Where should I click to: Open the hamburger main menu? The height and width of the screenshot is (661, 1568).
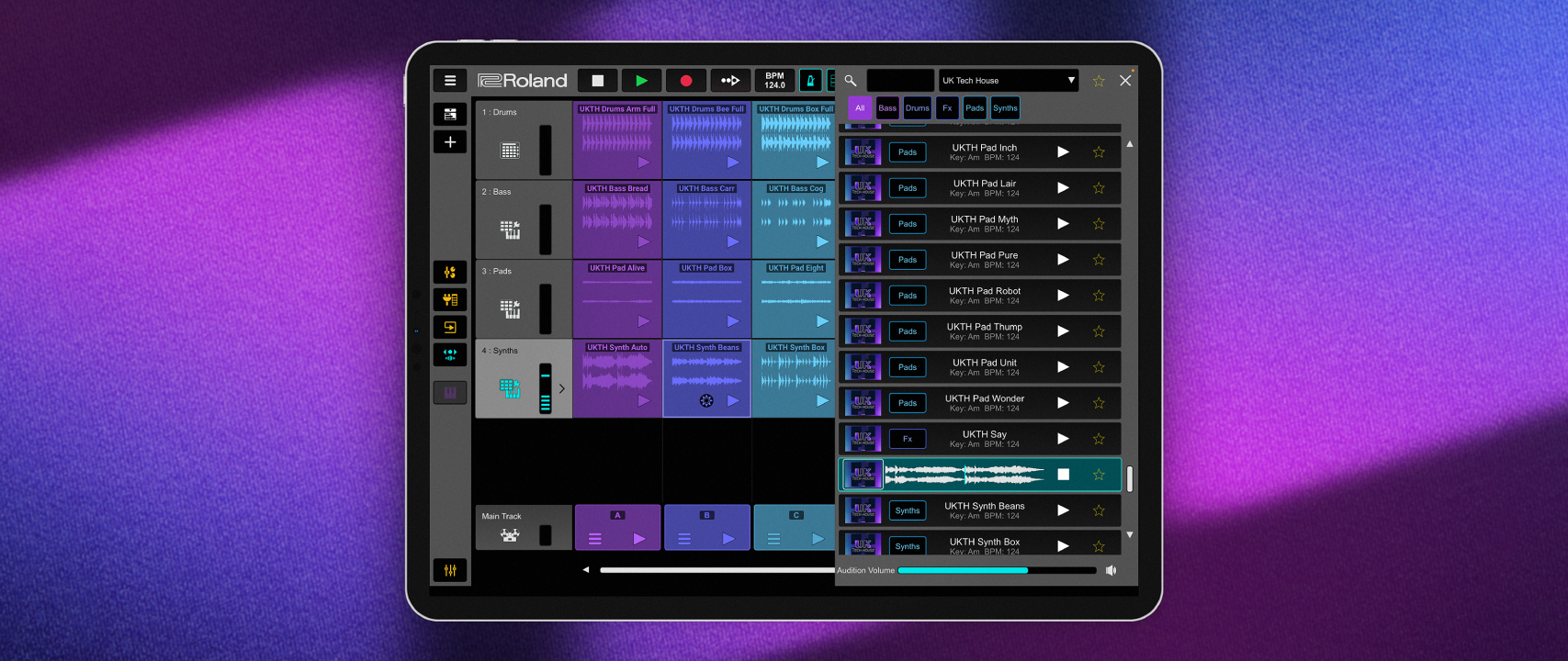[x=450, y=81]
